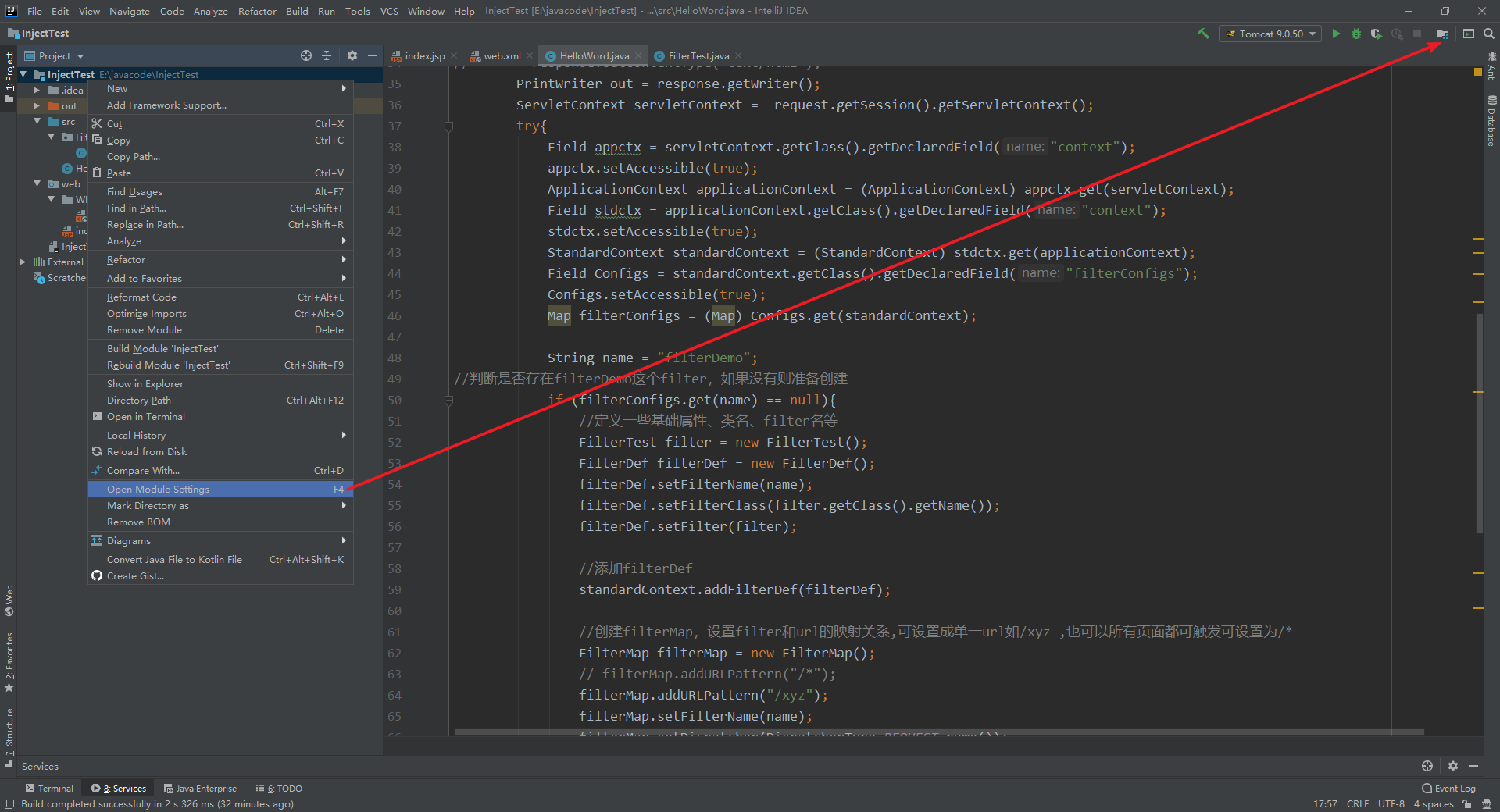Open Project Structure toolbar icon
The height and width of the screenshot is (812, 1500).
(1443, 34)
